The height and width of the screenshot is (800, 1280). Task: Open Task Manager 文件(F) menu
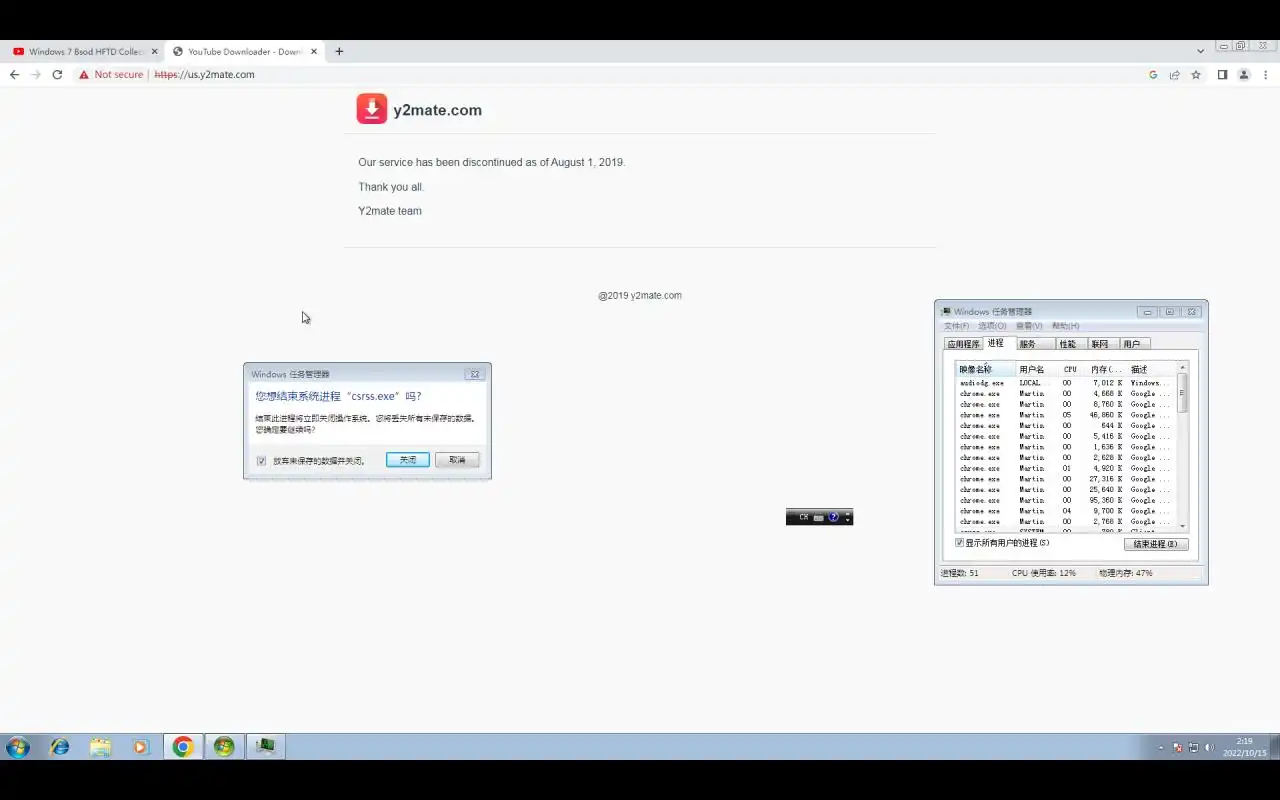pyautogui.click(x=956, y=326)
